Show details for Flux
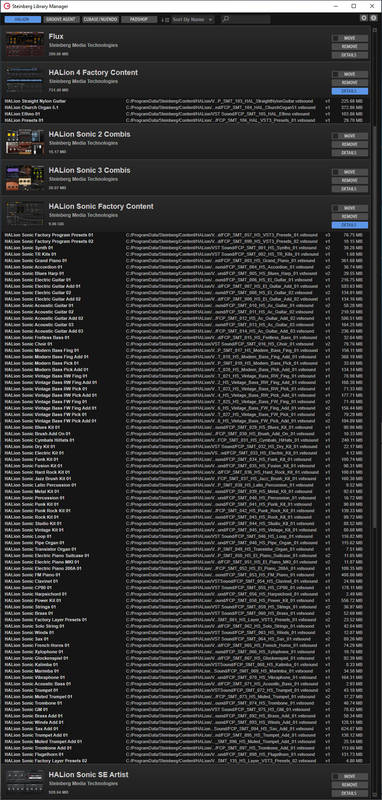Image resolution: width=382 pixels, height=800 pixels. click(350, 55)
